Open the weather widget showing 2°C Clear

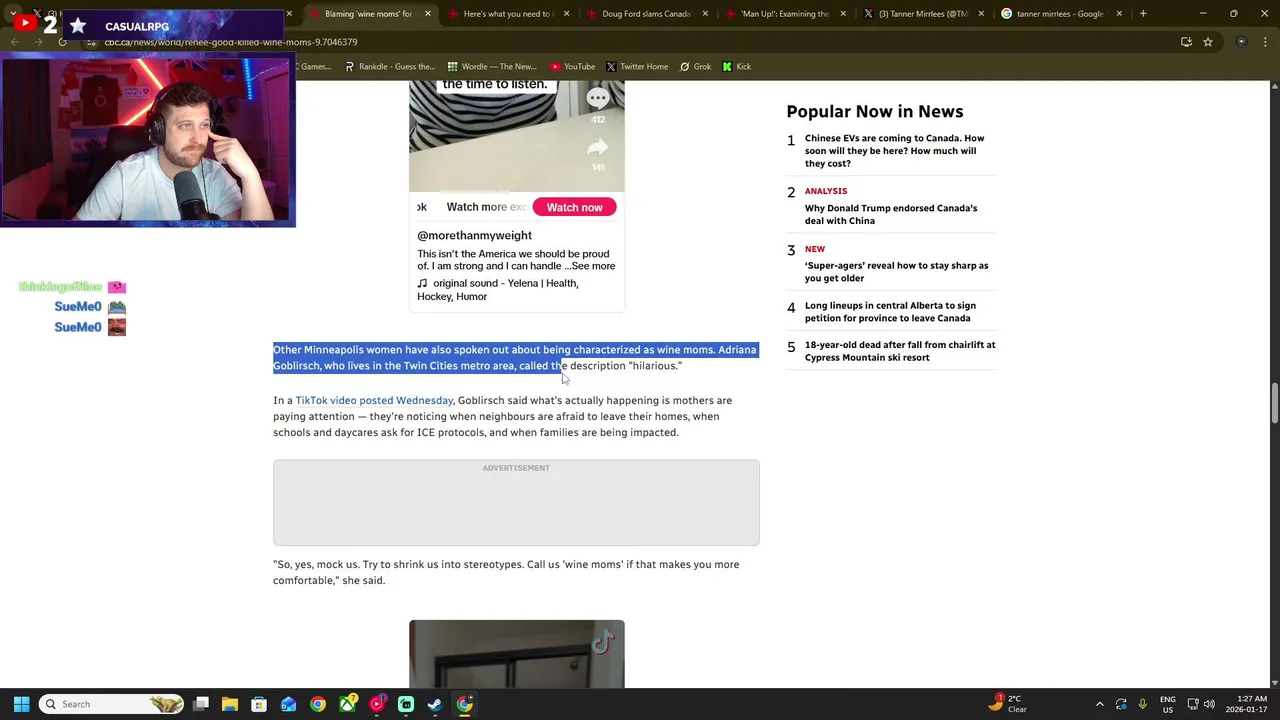tap(1010, 704)
